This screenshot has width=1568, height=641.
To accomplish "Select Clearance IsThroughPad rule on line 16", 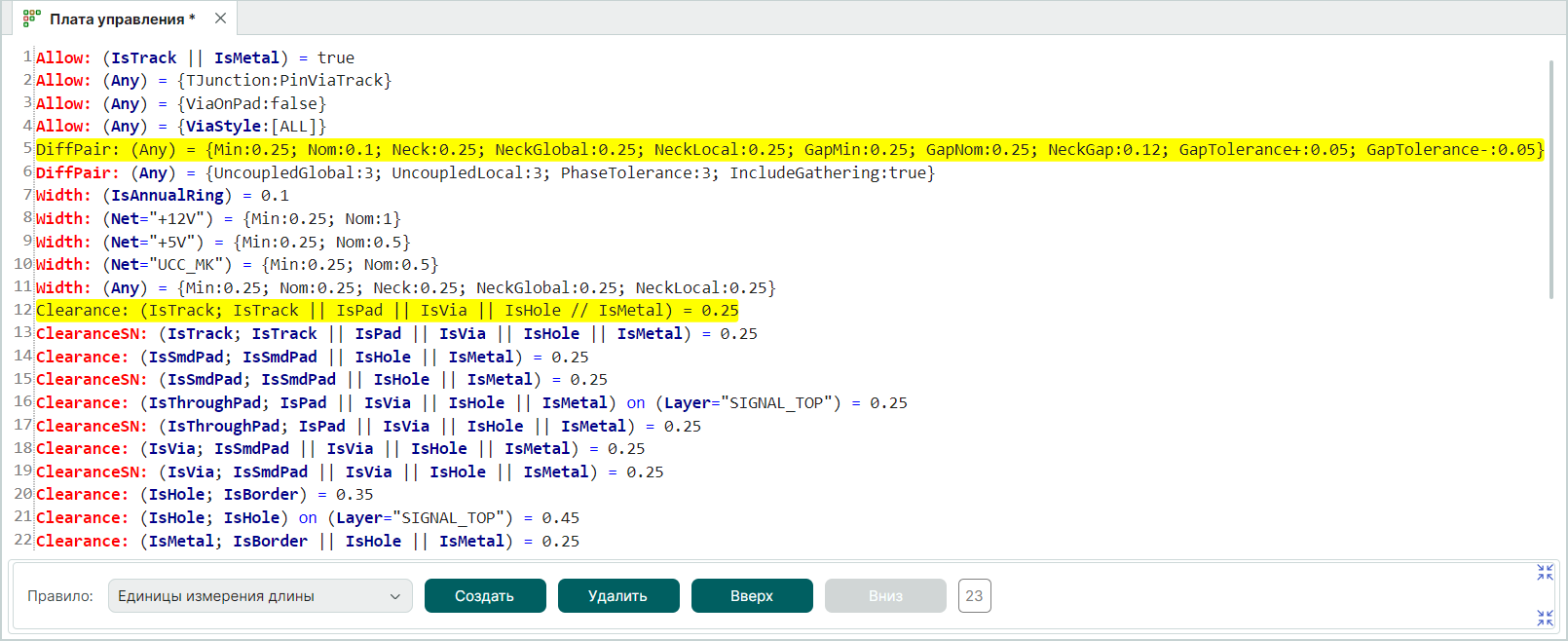I will click(x=471, y=402).
